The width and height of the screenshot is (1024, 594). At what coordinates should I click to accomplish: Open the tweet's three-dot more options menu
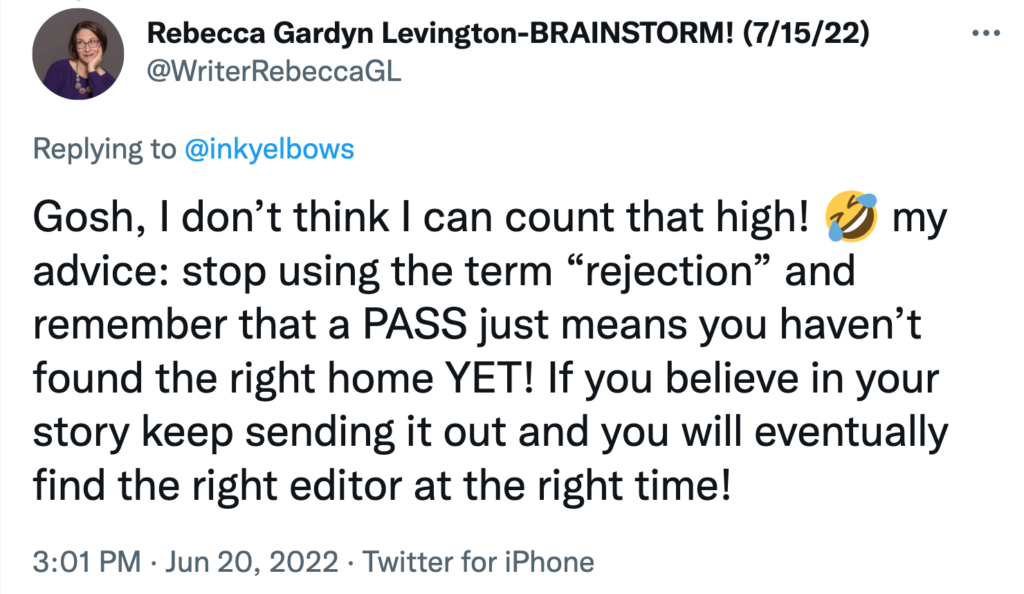click(x=985, y=33)
